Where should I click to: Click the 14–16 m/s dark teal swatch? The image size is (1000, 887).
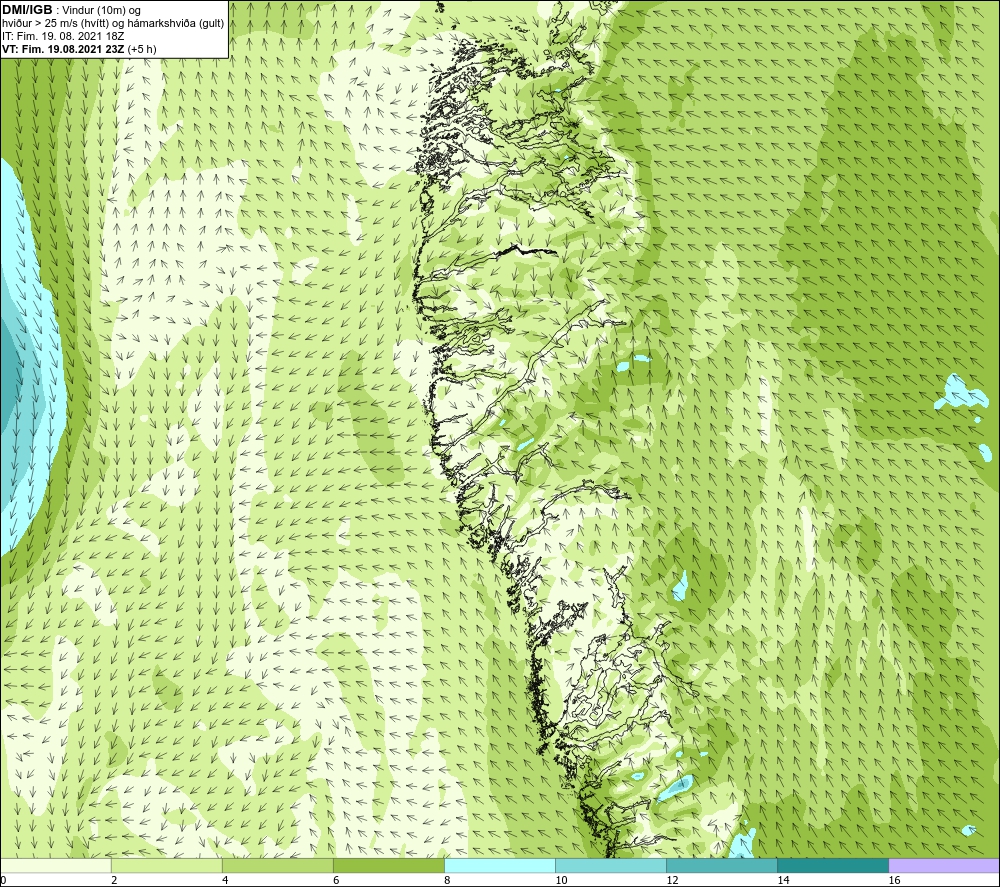pos(833,865)
